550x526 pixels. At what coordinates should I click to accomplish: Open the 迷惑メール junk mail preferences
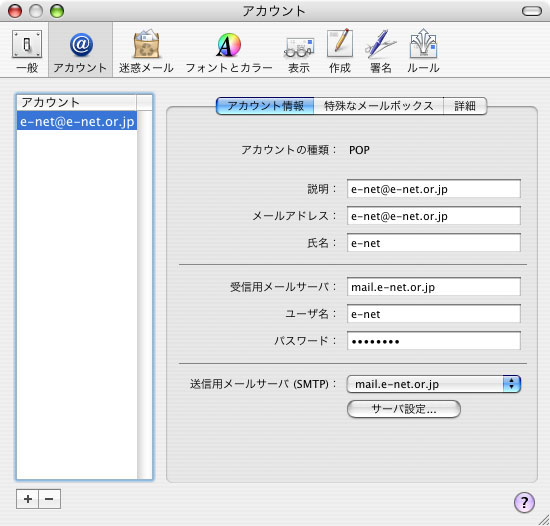click(146, 51)
